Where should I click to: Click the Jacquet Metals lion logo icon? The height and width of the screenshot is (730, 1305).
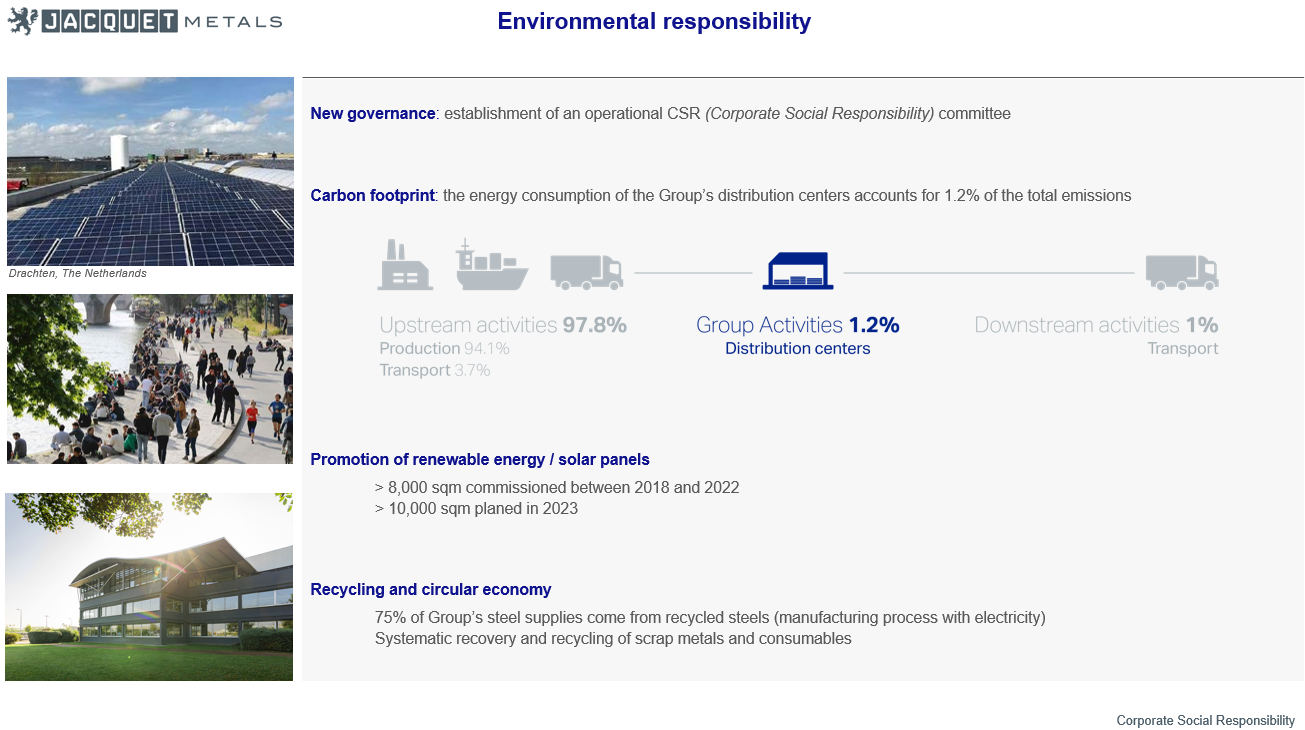pyautogui.click(x=22, y=20)
